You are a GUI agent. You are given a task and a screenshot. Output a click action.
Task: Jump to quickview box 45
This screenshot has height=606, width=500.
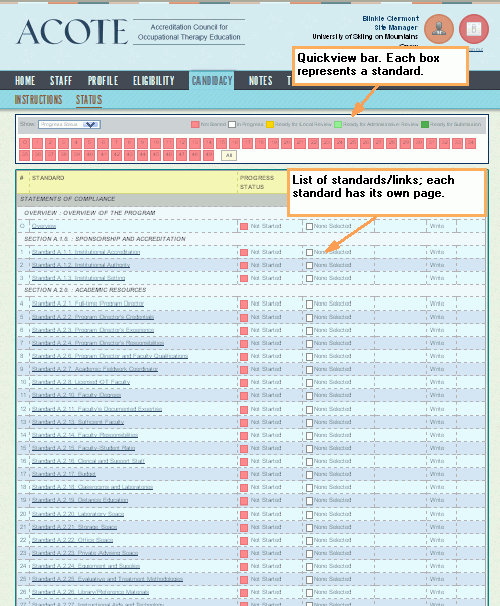tap(155, 155)
